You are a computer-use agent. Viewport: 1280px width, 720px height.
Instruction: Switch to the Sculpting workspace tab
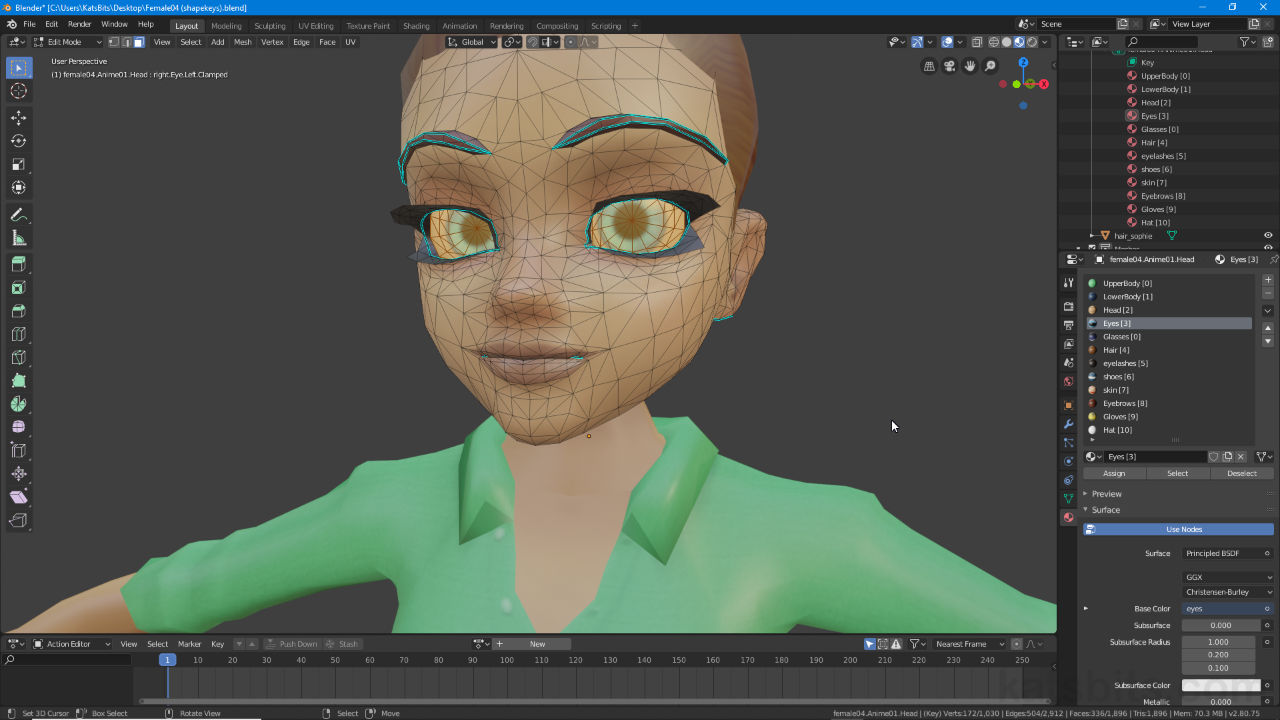[270, 26]
